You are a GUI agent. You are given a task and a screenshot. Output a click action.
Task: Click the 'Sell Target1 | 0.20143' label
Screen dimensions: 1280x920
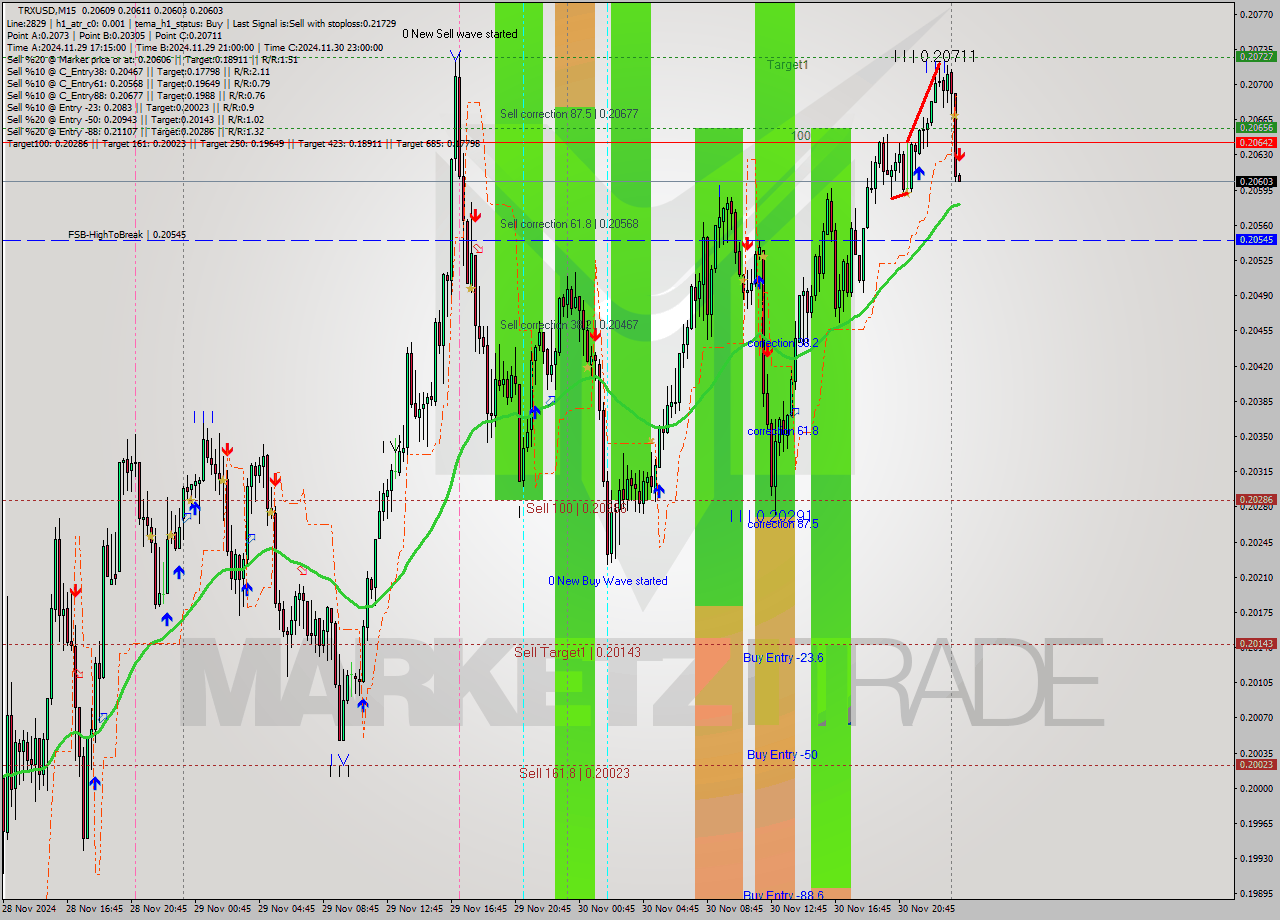point(577,652)
